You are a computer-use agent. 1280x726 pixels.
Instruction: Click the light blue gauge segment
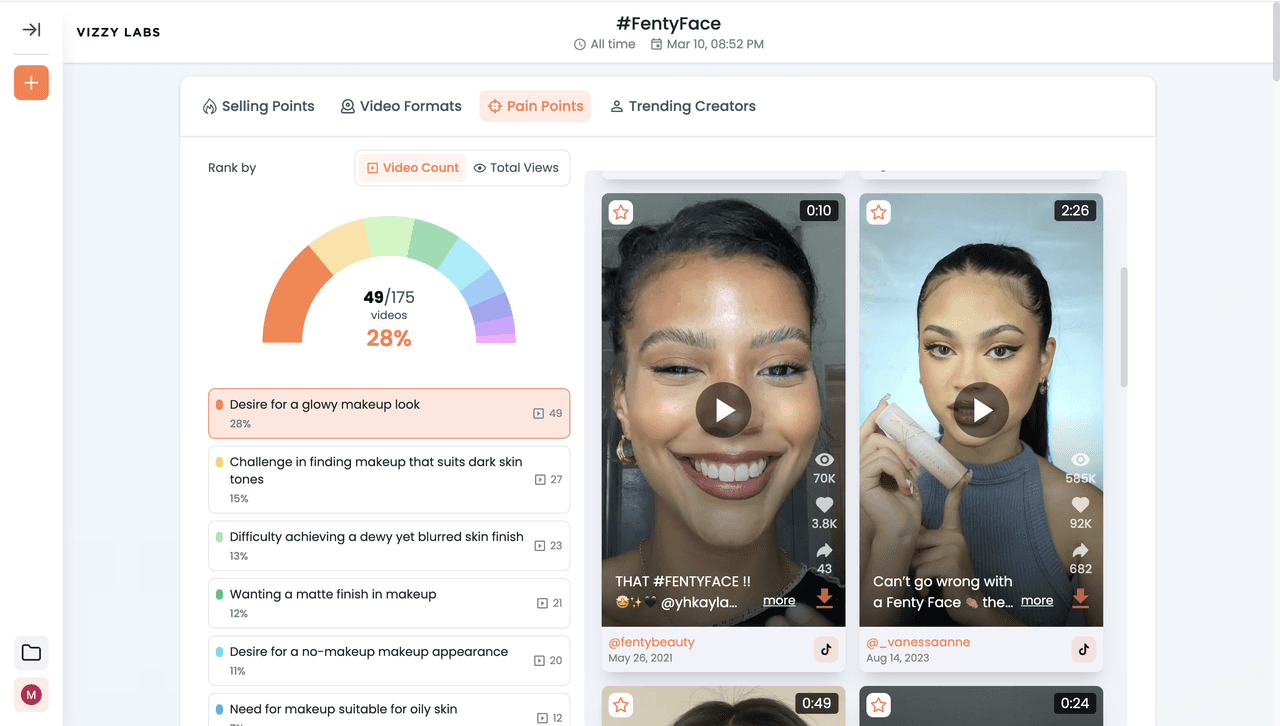point(466,263)
